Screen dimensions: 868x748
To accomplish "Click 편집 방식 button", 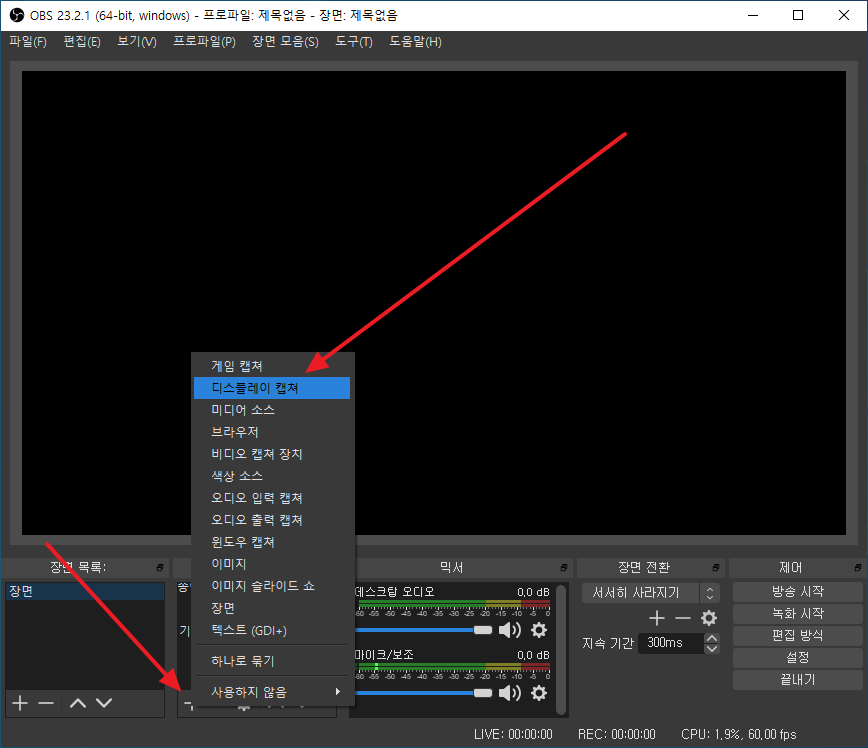I will [798, 636].
